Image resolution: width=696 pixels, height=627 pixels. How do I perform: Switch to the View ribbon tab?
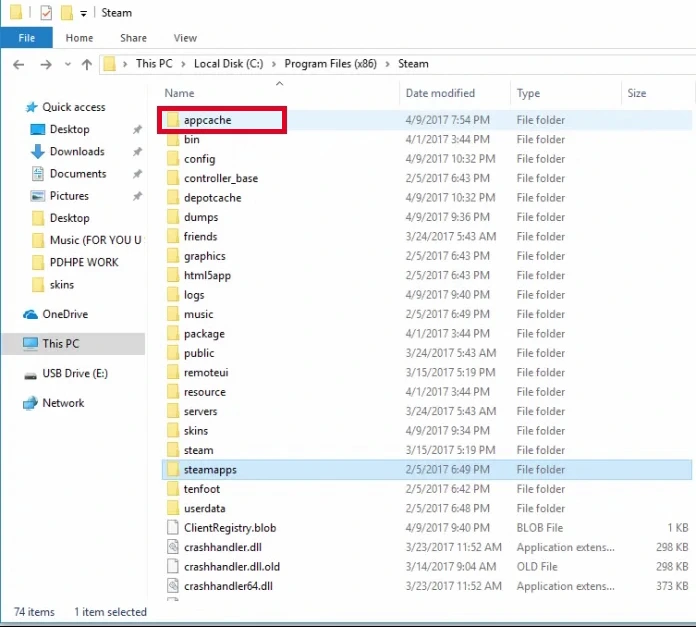pyautogui.click(x=185, y=38)
